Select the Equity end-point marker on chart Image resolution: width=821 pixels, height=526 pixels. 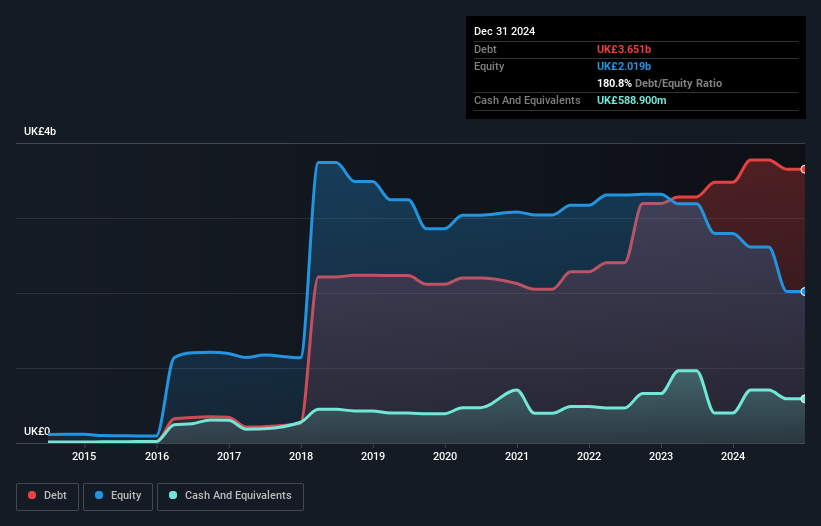[x=804, y=292]
